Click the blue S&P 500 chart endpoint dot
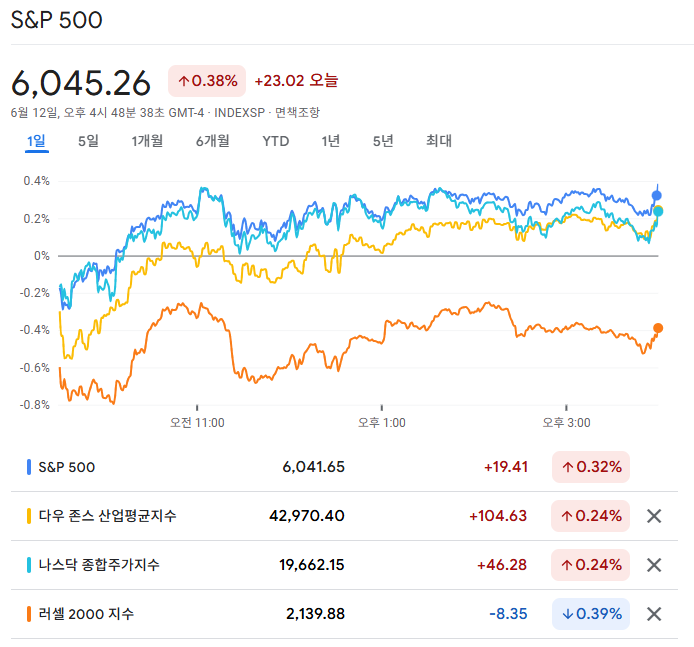 pyautogui.click(x=657, y=195)
